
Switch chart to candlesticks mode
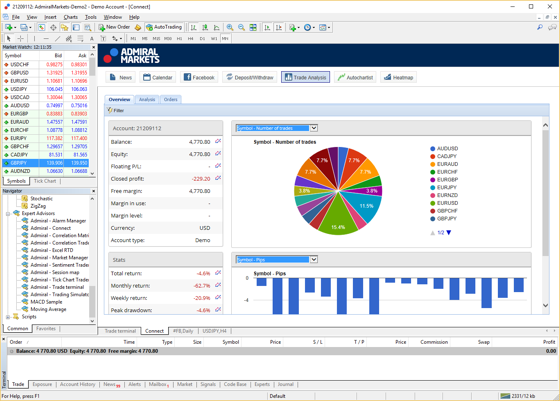(x=205, y=27)
